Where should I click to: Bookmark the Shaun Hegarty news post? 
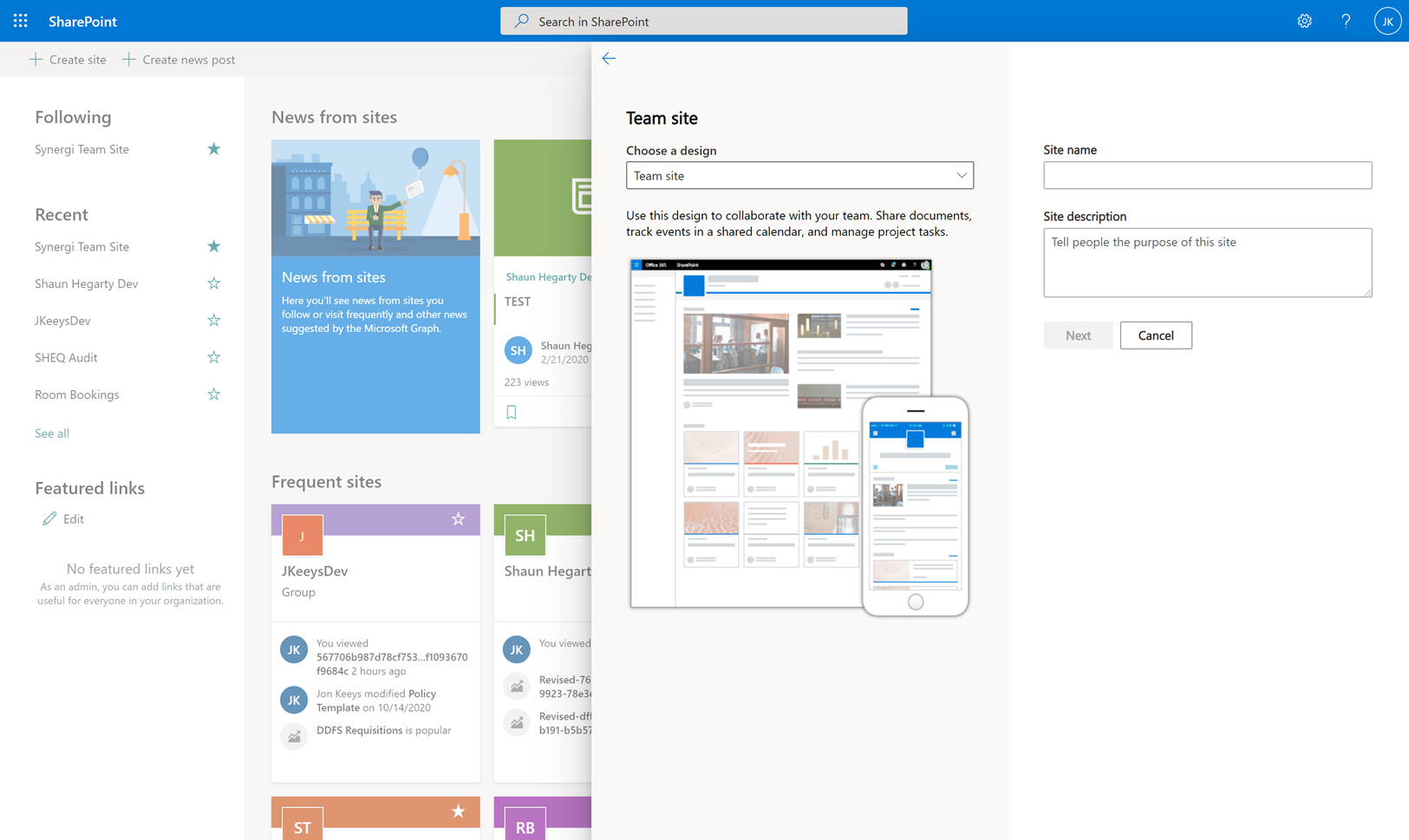pos(511,411)
